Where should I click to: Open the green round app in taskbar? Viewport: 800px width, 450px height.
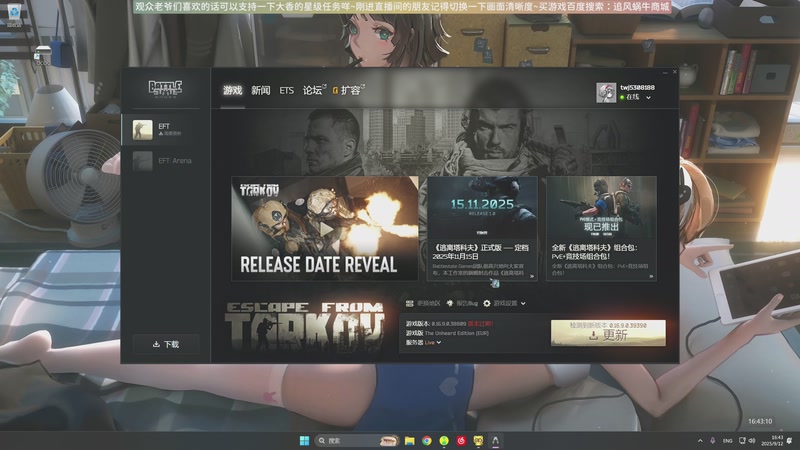point(444,441)
